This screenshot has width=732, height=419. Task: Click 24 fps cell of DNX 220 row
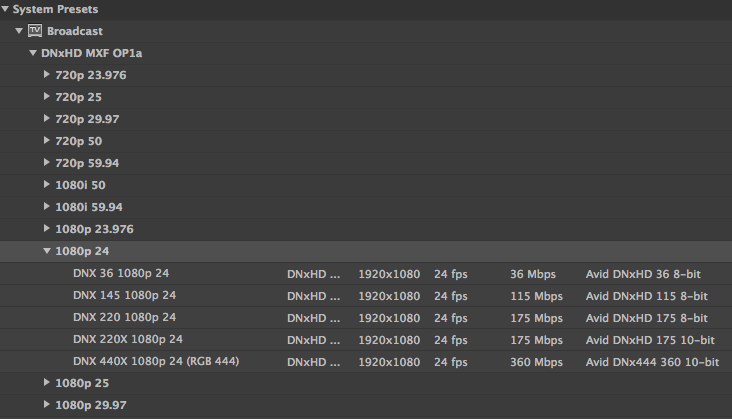[450, 318]
